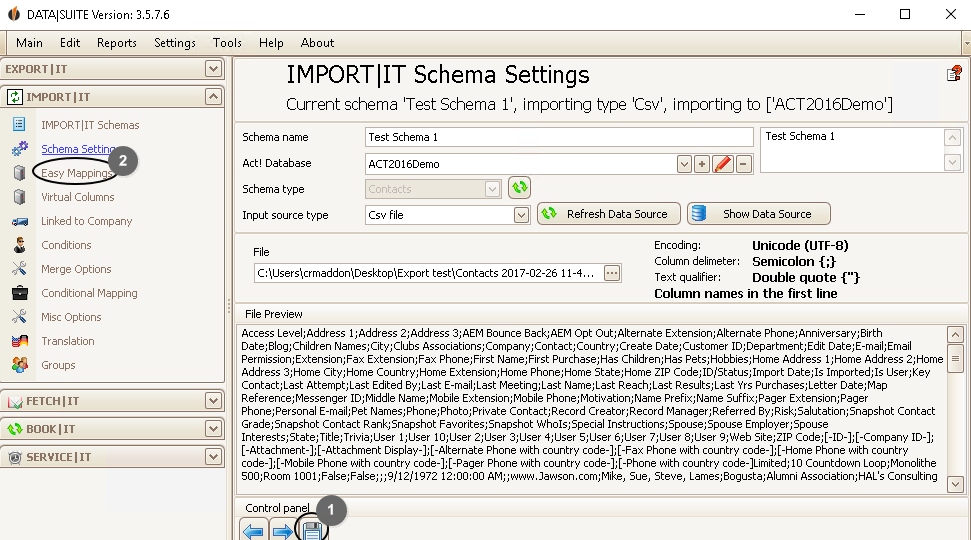Open the Main menu

coord(29,43)
